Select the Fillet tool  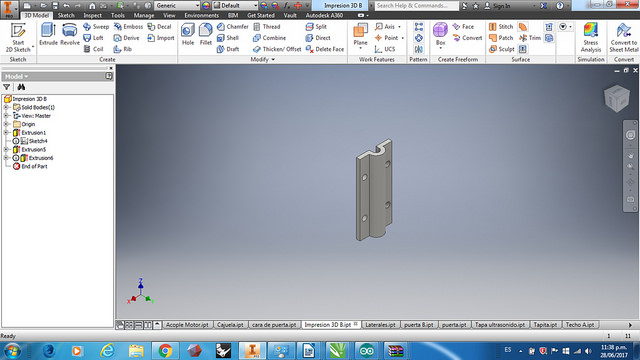tap(205, 34)
